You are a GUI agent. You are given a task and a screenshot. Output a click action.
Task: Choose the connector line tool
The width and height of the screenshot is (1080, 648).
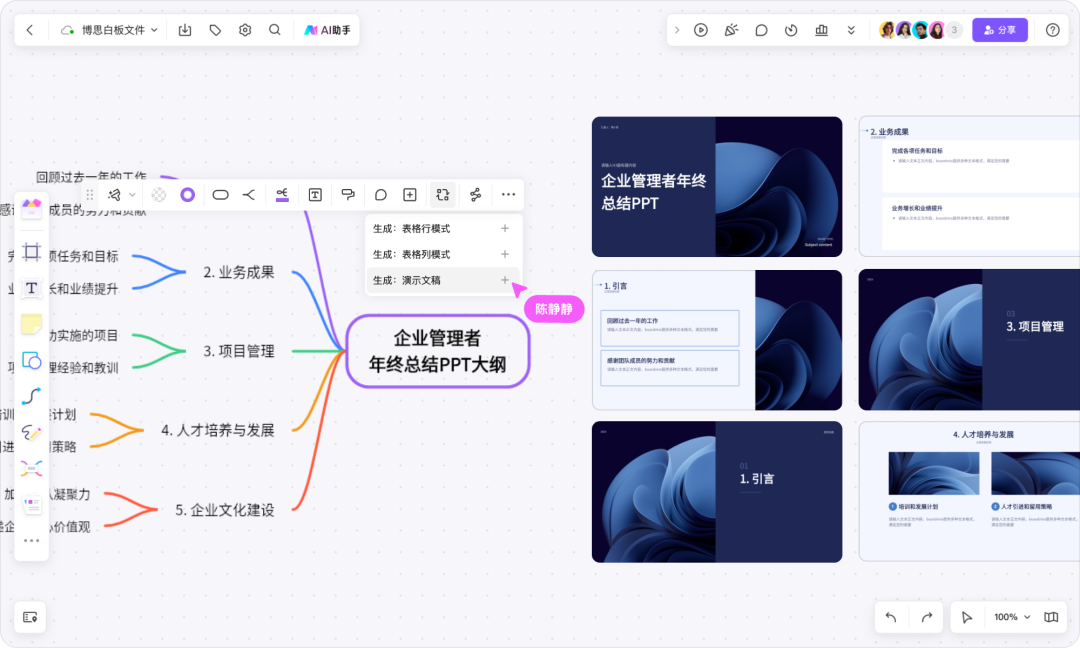(31, 396)
